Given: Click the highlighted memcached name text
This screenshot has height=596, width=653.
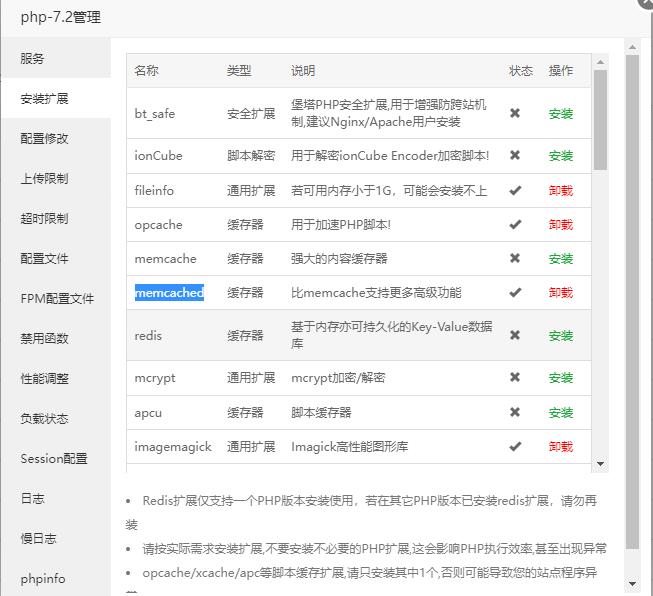Looking at the screenshot, I should (169, 293).
